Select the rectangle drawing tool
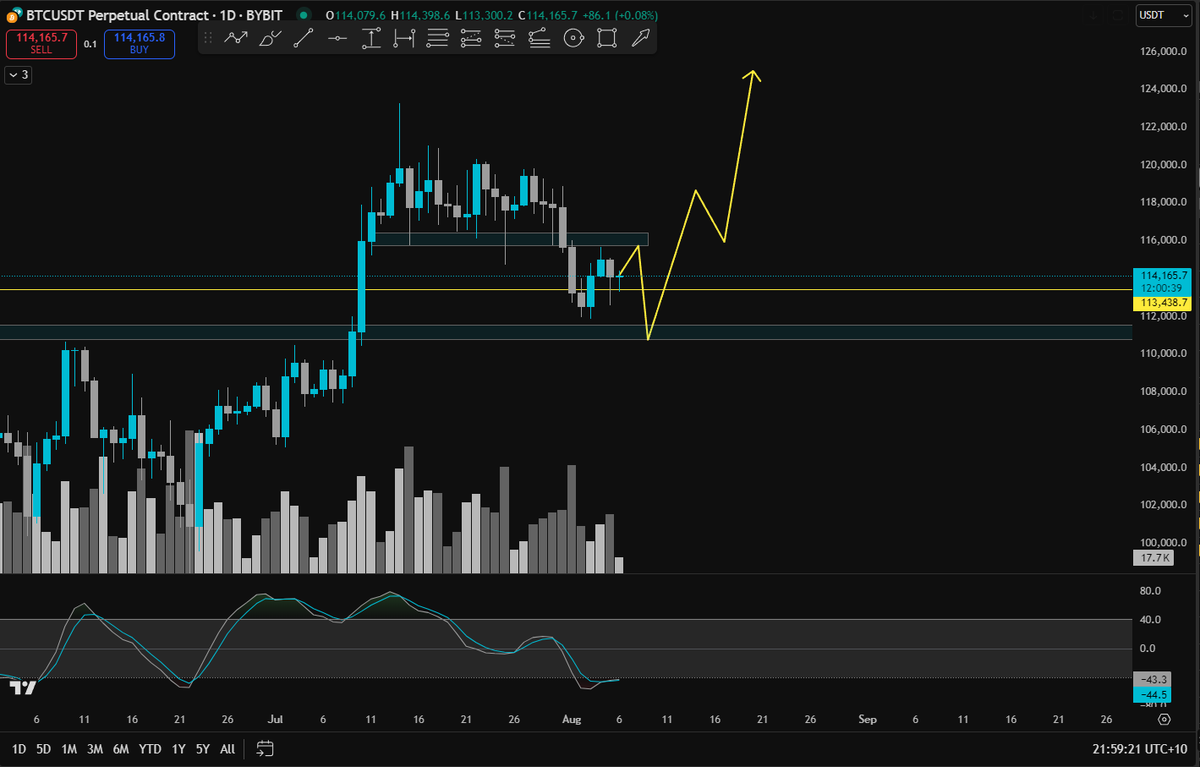This screenshot has height=767, width=1200. pyautogui.click(x=606, y=38)
